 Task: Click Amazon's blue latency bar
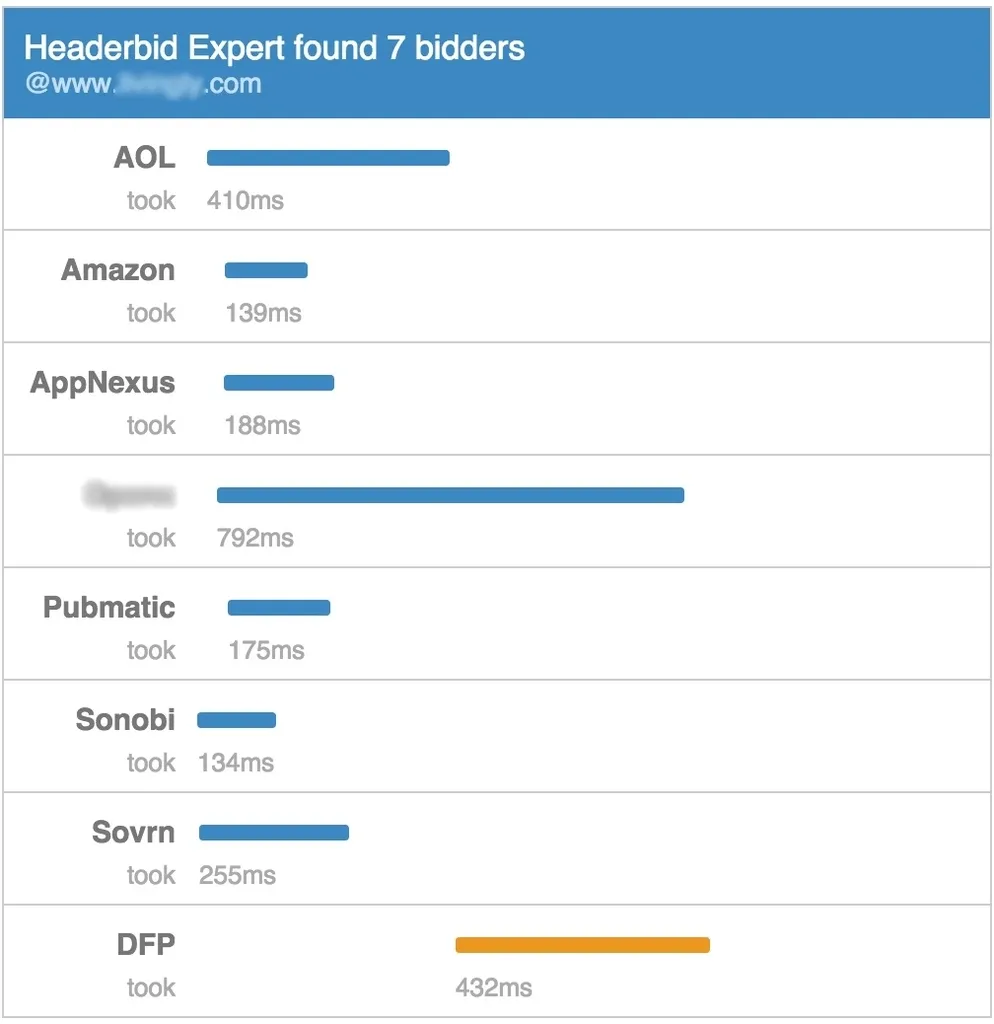[x=266, y=270]
